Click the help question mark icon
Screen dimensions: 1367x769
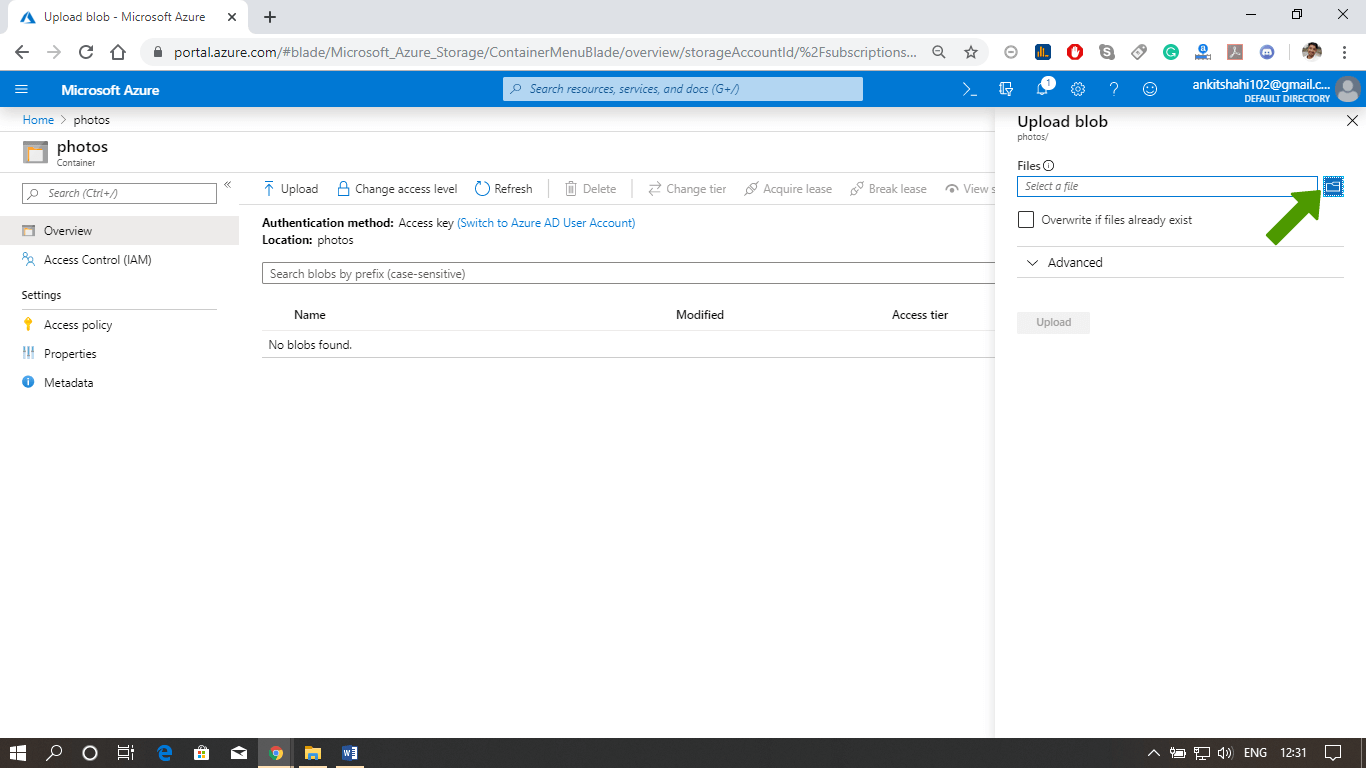point(1114,89)
